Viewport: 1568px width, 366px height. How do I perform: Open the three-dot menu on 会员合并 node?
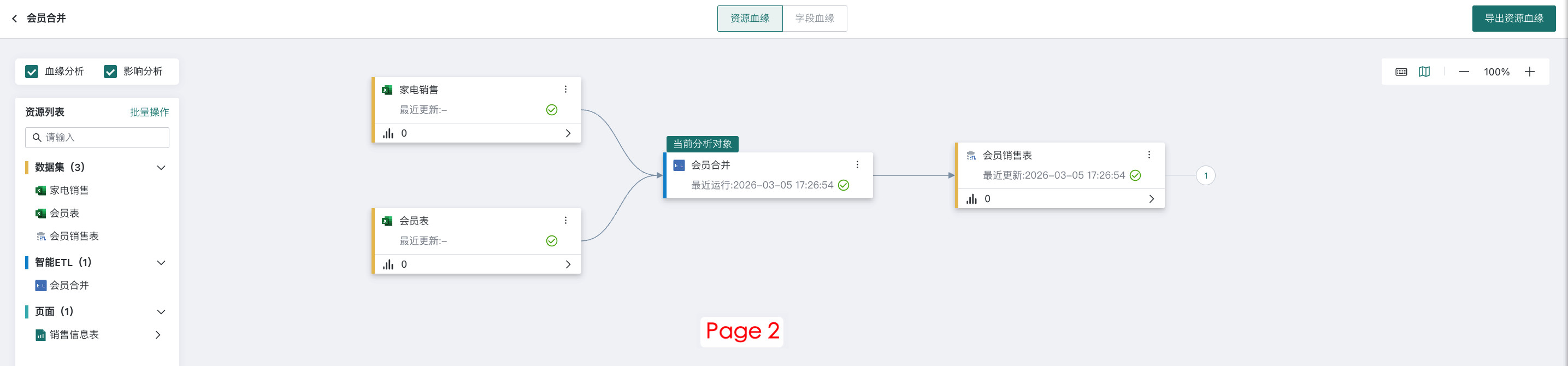pos(857,165)
